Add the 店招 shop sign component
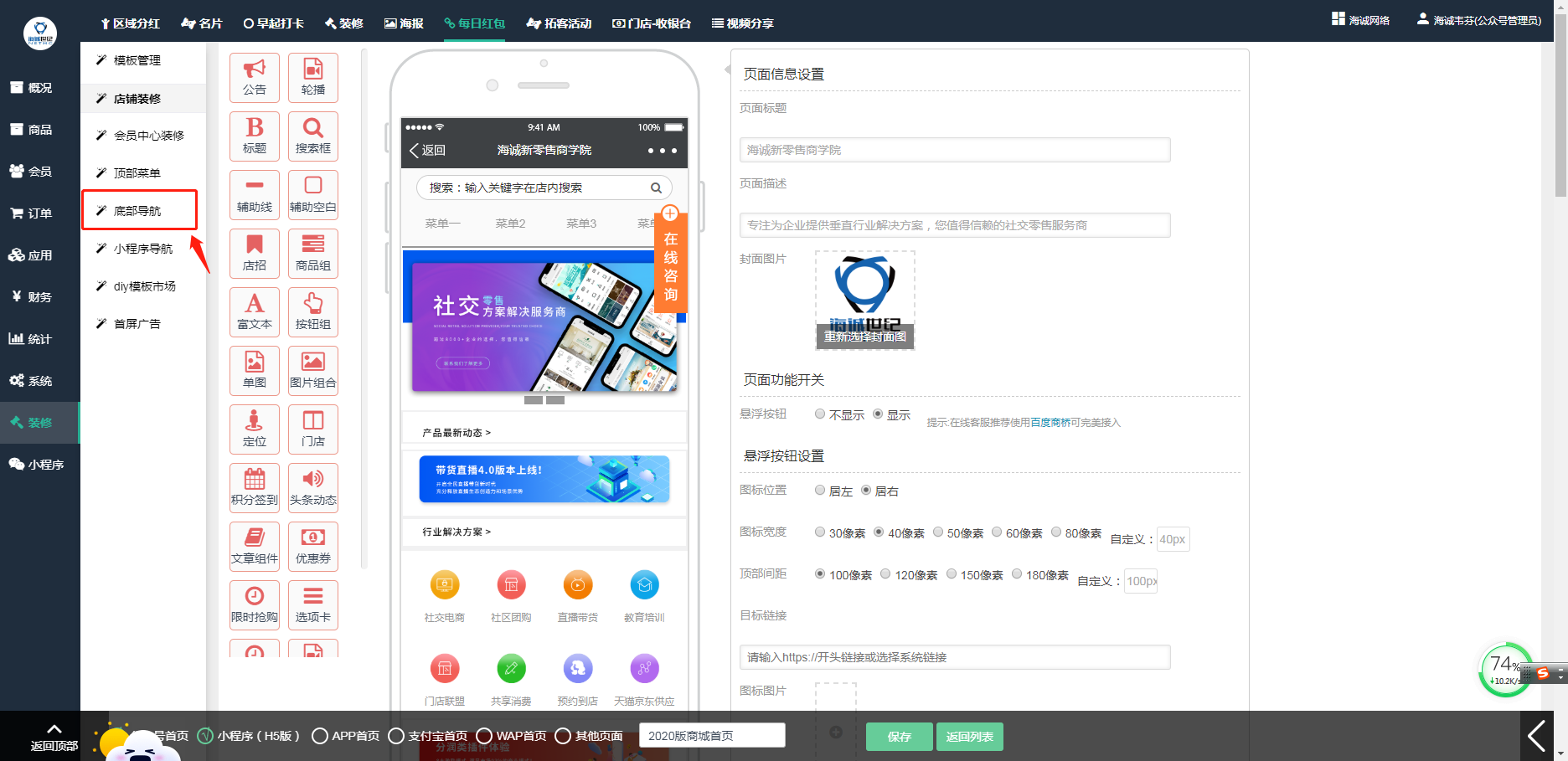Image resolution: width=1568 pixels, height=761 pixels. [255, 254]
